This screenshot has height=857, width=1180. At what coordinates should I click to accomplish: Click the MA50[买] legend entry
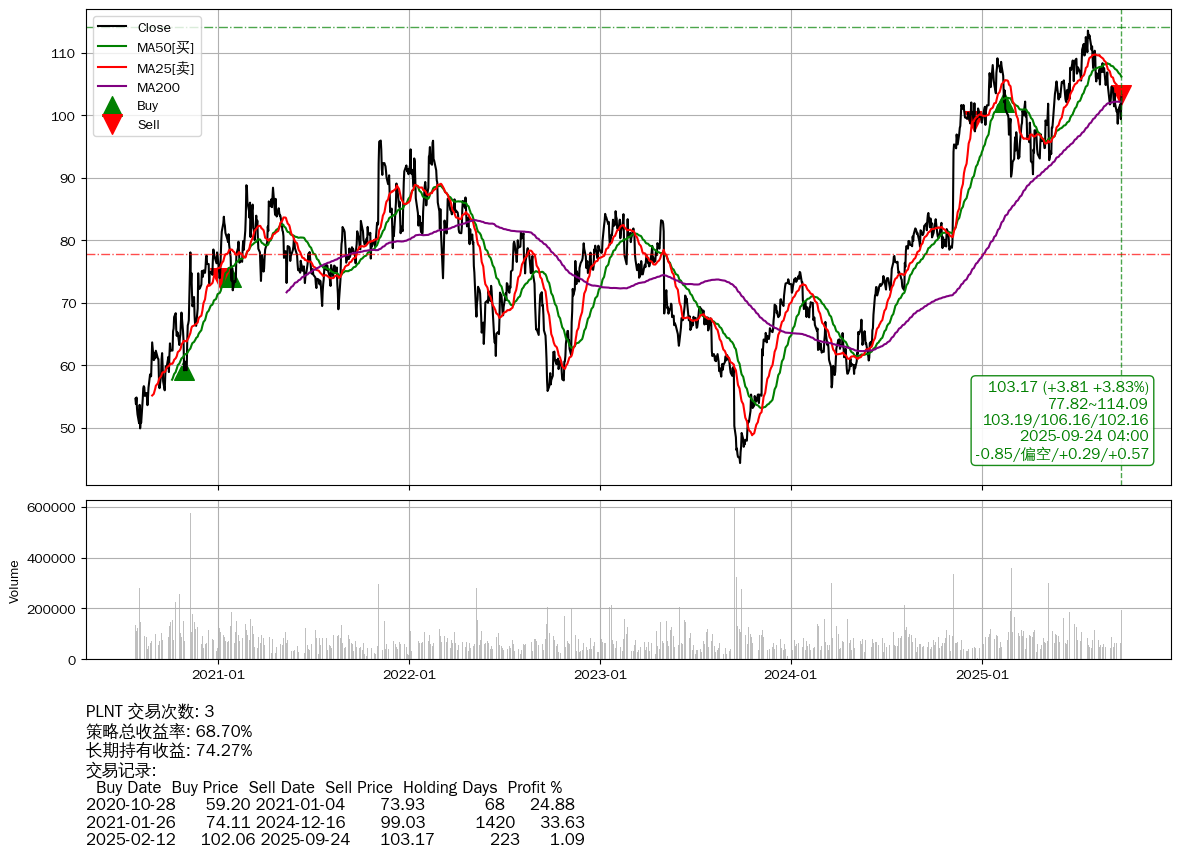click(x=165, y=47)
